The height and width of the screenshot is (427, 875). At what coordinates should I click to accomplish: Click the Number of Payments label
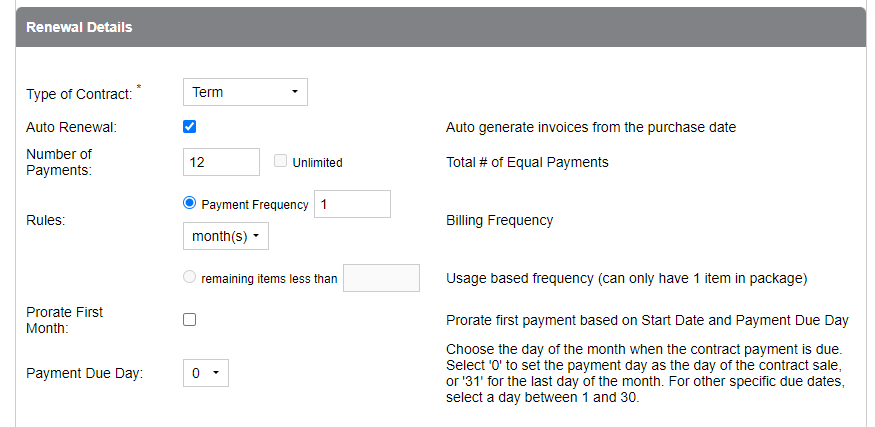(x=59, y=162)
